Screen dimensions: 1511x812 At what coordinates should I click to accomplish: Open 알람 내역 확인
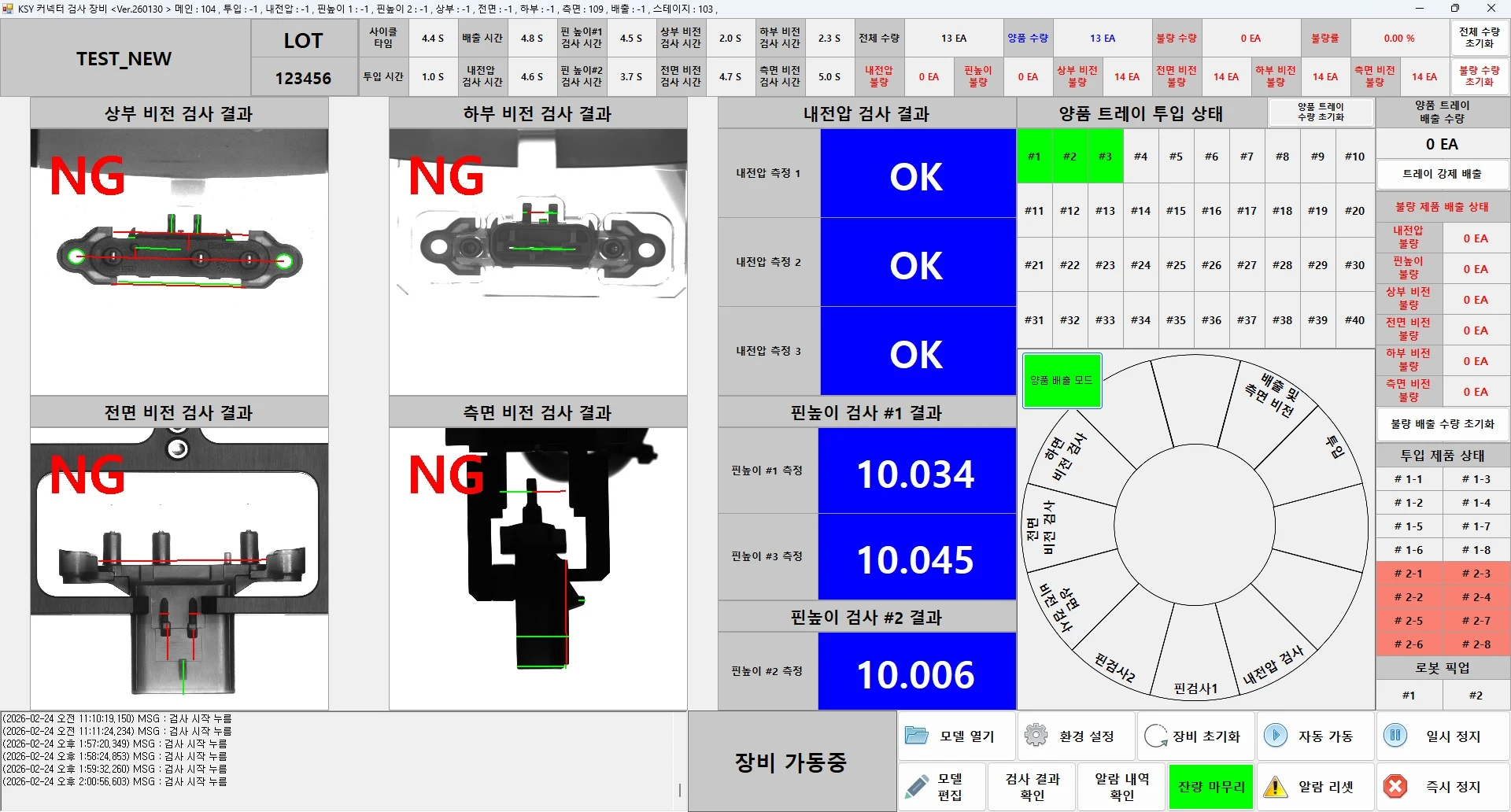click(1121, 786)
